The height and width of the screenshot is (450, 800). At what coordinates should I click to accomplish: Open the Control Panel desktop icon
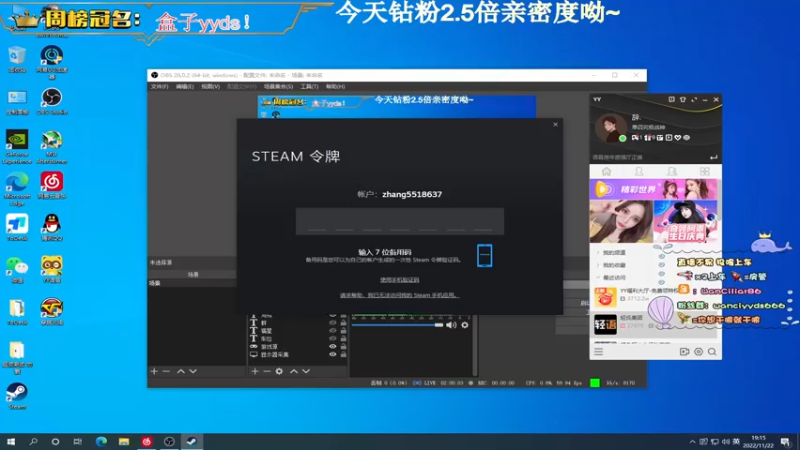[17, 101]
